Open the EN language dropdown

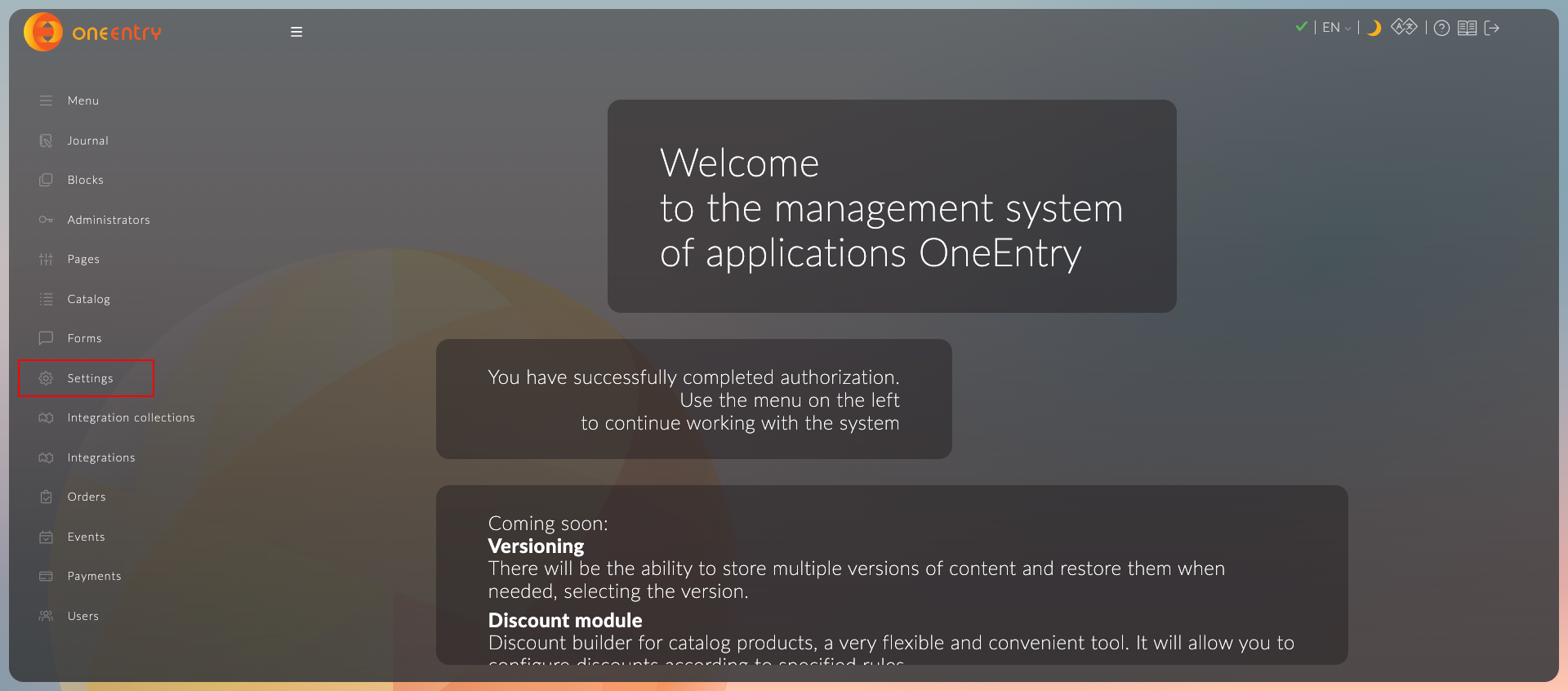click(x=1337, y=28)
